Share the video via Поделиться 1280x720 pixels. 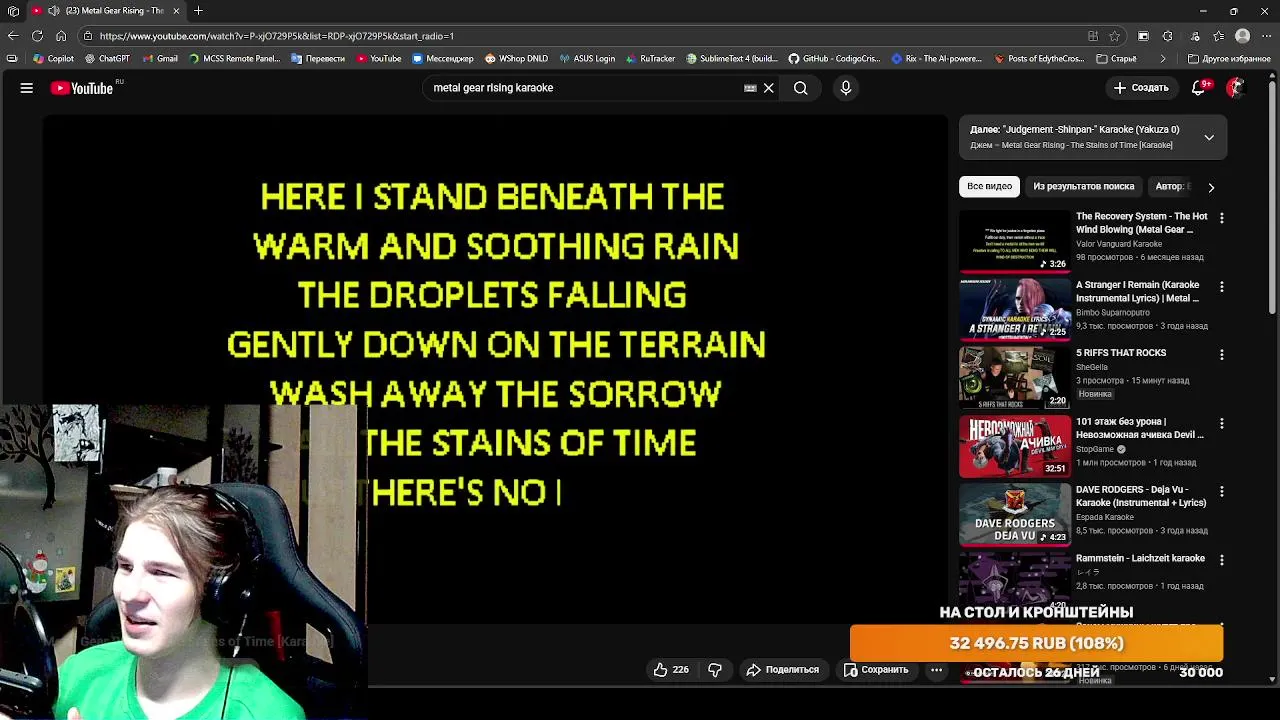783,670
